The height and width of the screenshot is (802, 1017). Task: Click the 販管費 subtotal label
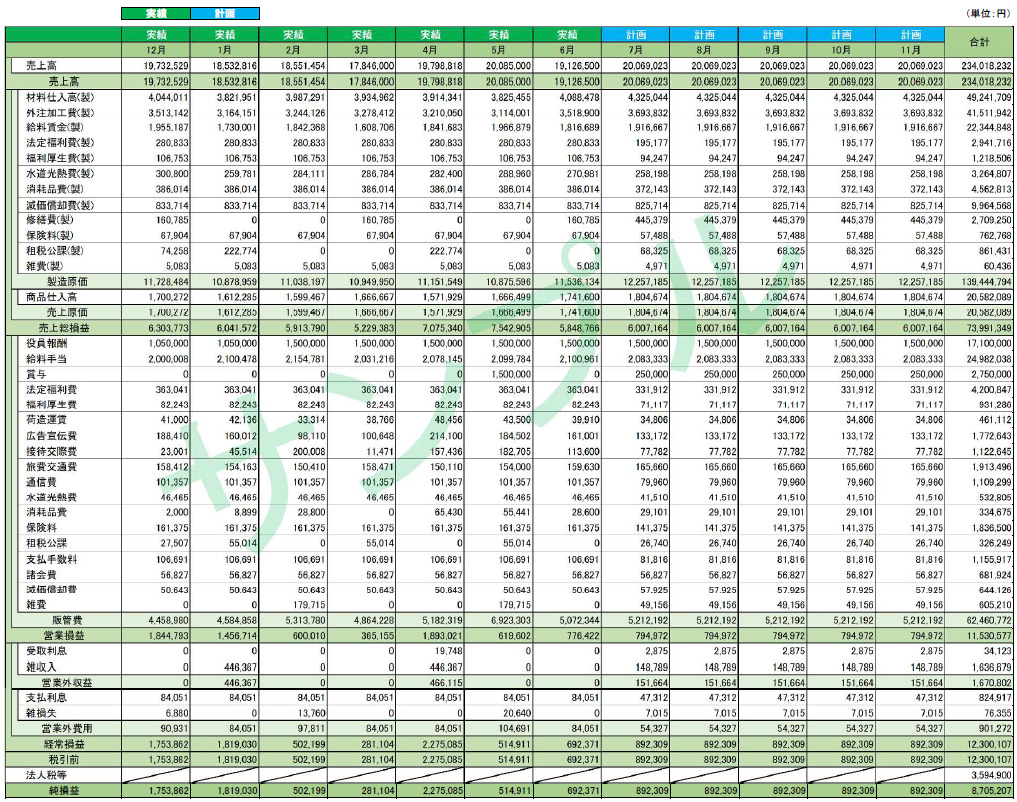[x=67, y=620]
